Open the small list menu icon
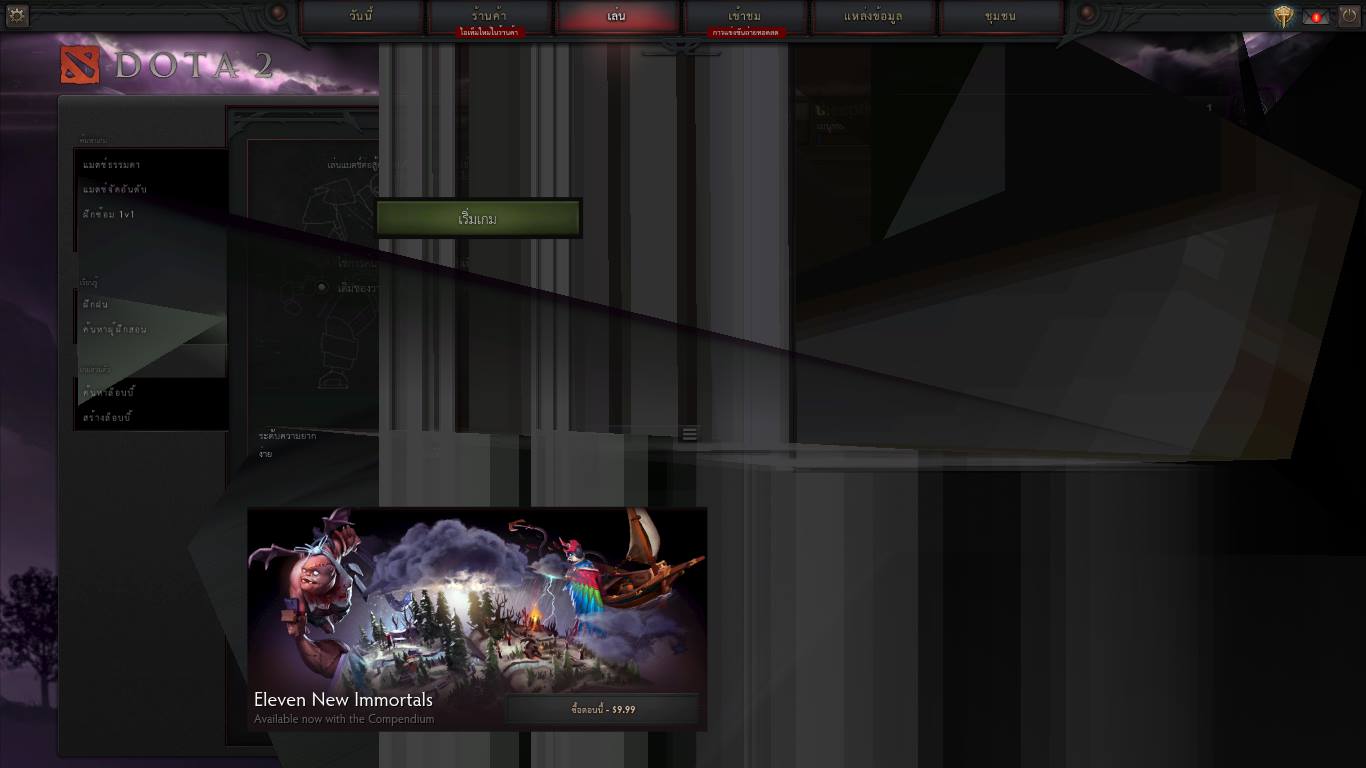1366x768 pixels. 689,434
